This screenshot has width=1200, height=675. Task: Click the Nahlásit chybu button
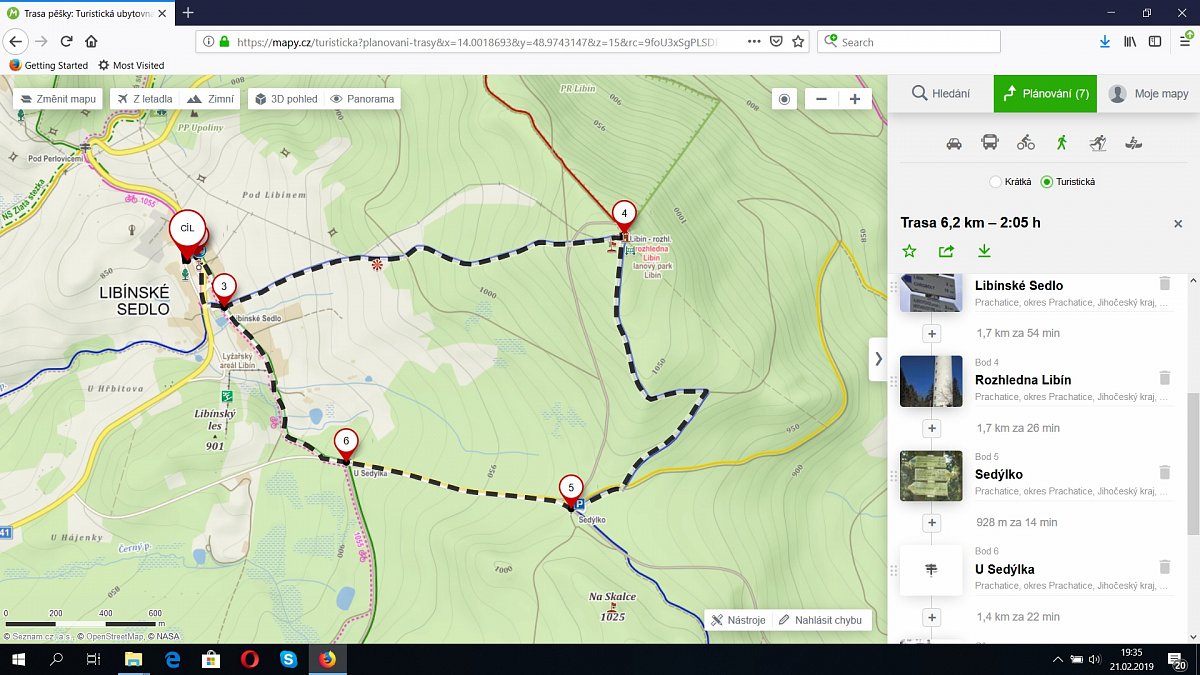pyautogui.click(x=820, y=620)
